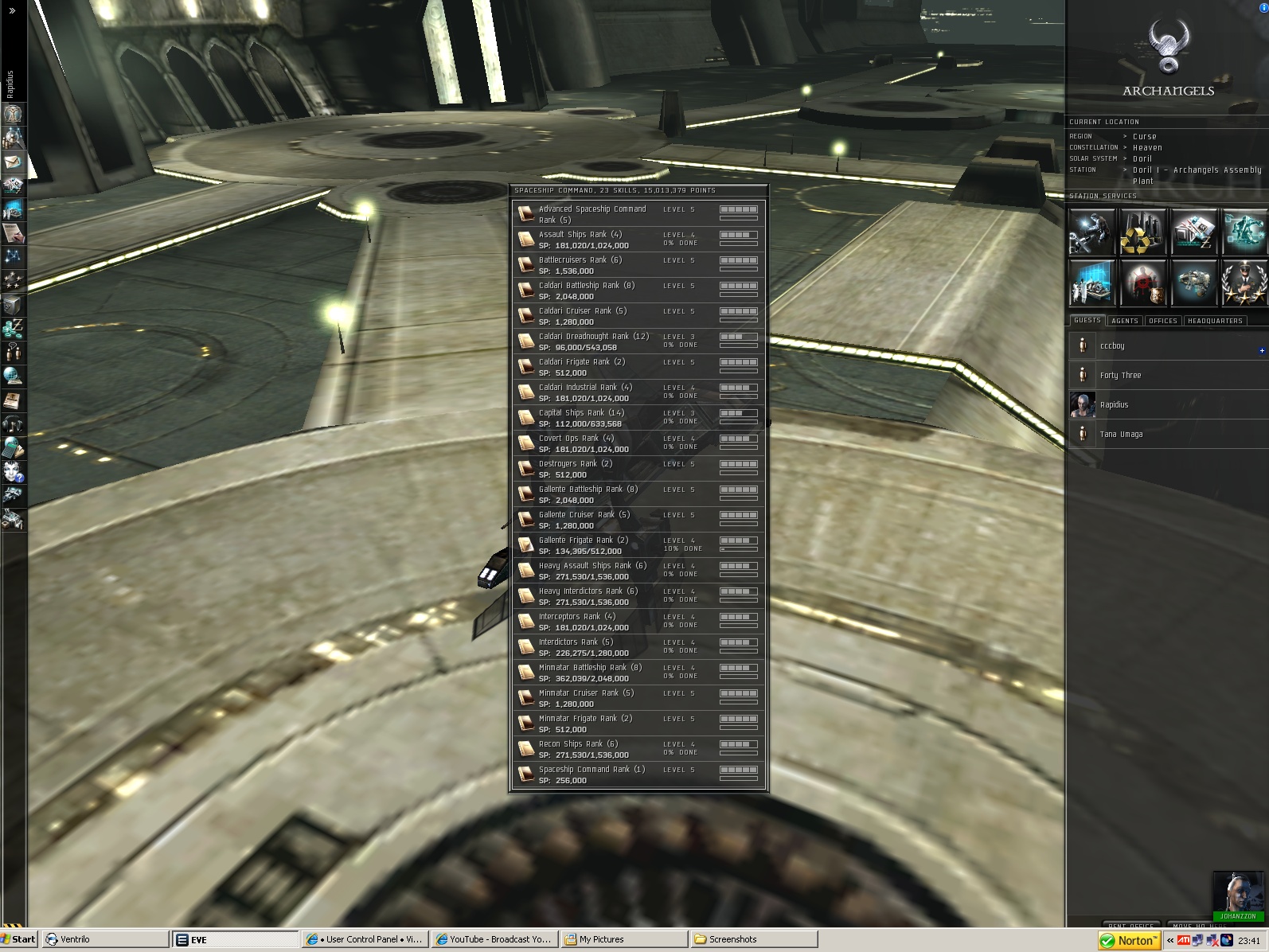Screen dimensions: 1269x952
Task: Switch to the Headquarters tab
Action: click(1215, 321)
